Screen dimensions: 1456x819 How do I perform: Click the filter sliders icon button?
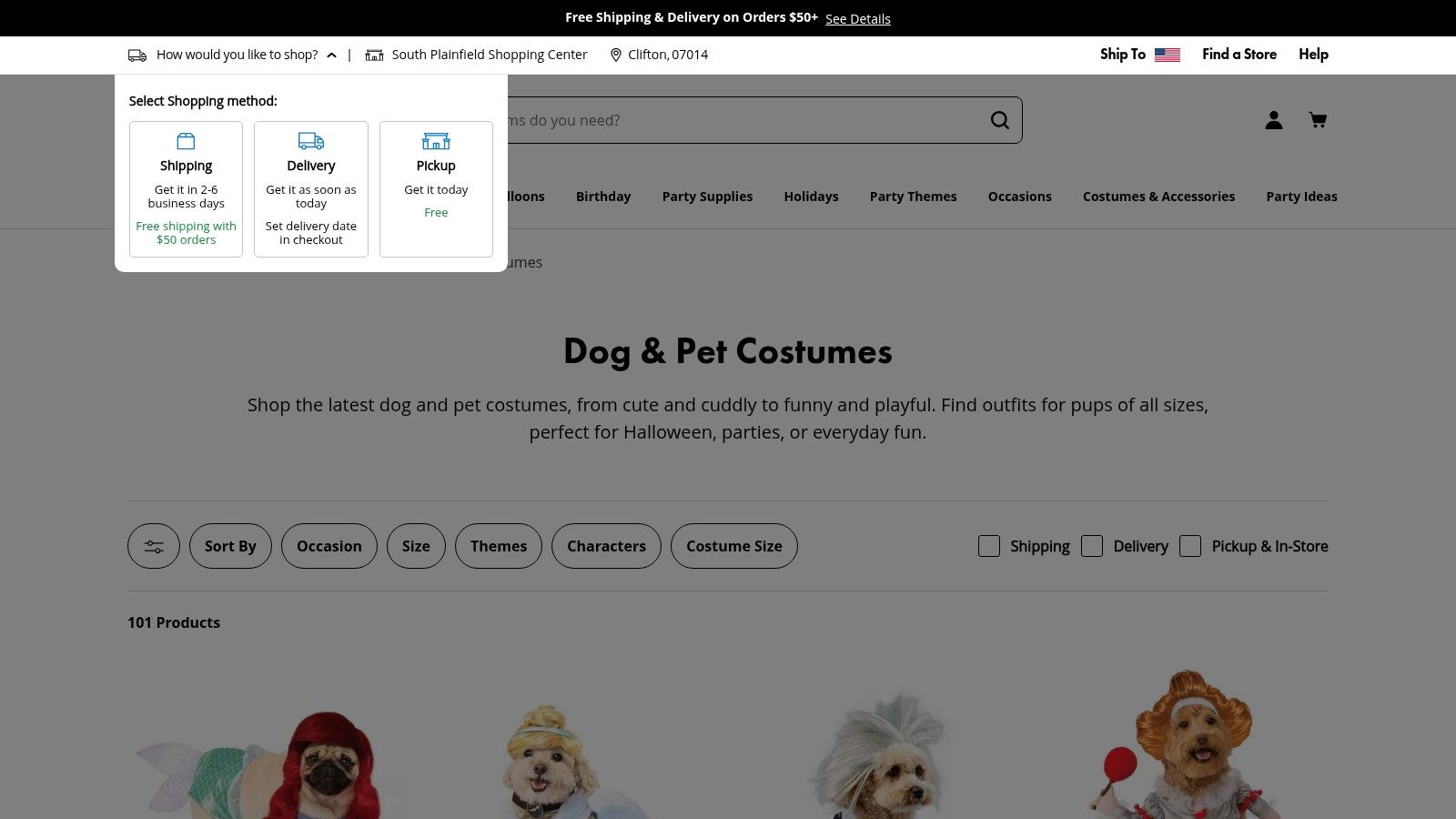point(154,546)
